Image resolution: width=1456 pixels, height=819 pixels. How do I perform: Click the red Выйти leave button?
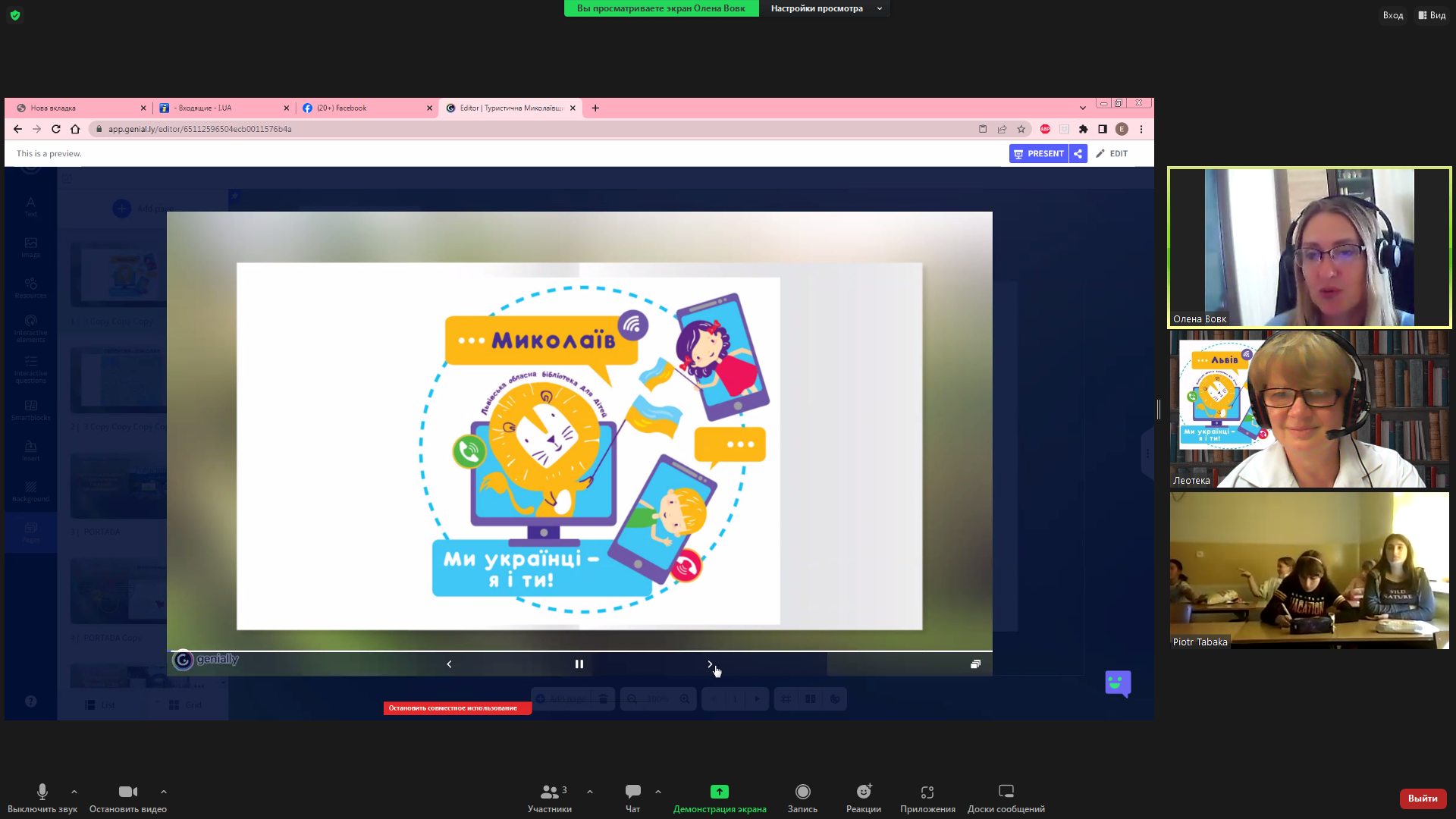pos(1422,799)
